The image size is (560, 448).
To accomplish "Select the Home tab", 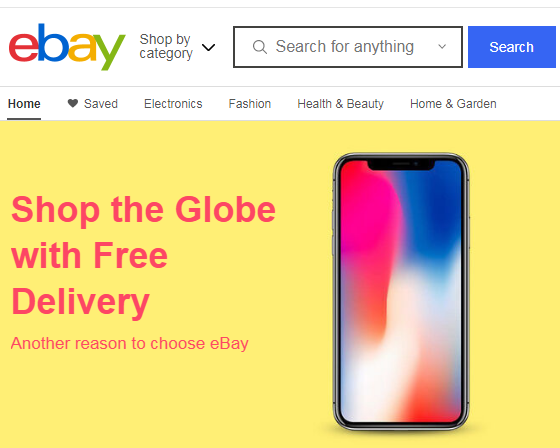I will [x=24, y=104].
